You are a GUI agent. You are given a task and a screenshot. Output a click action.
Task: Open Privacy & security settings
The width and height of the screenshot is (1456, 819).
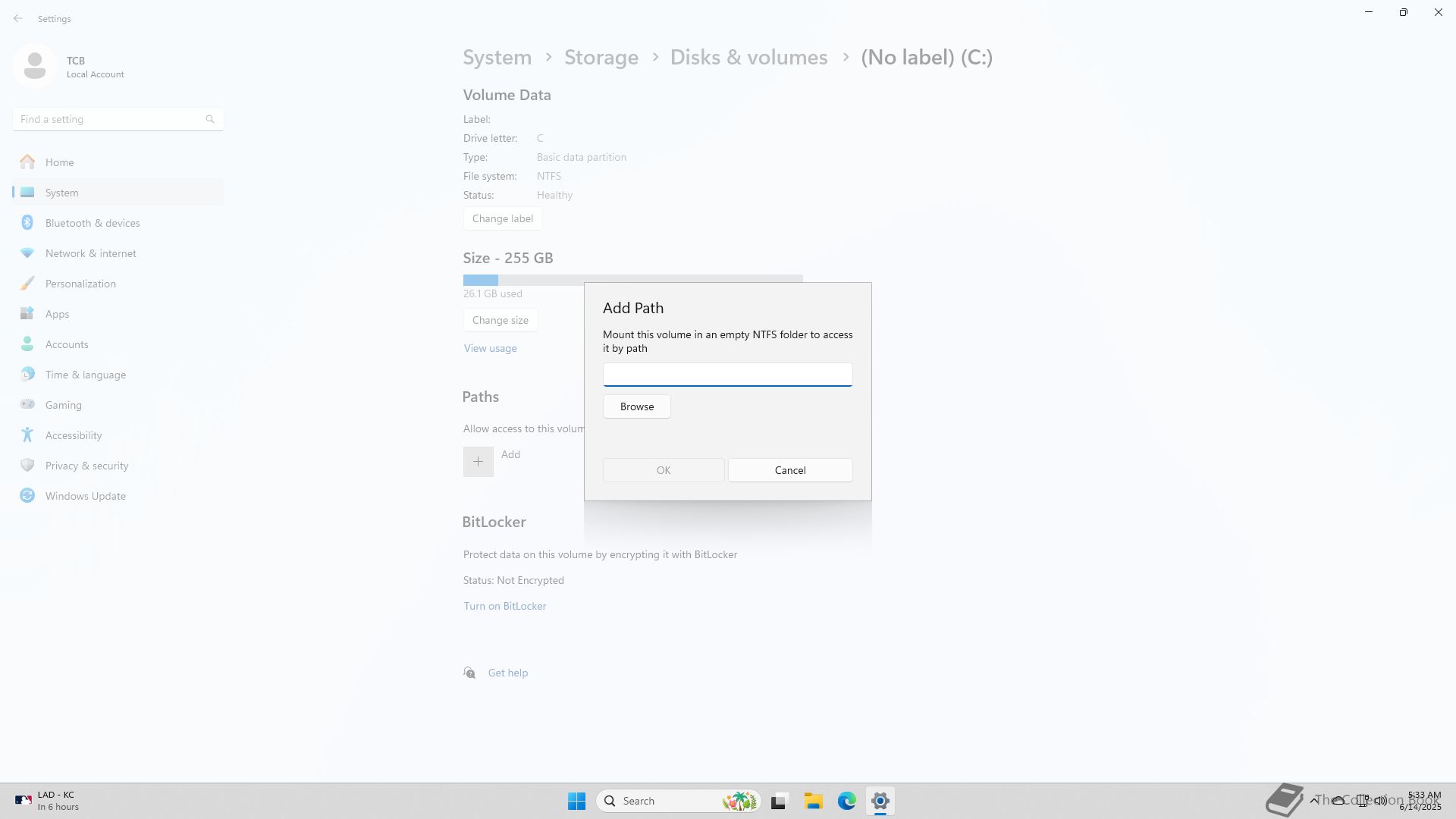[x=86, y=466]
